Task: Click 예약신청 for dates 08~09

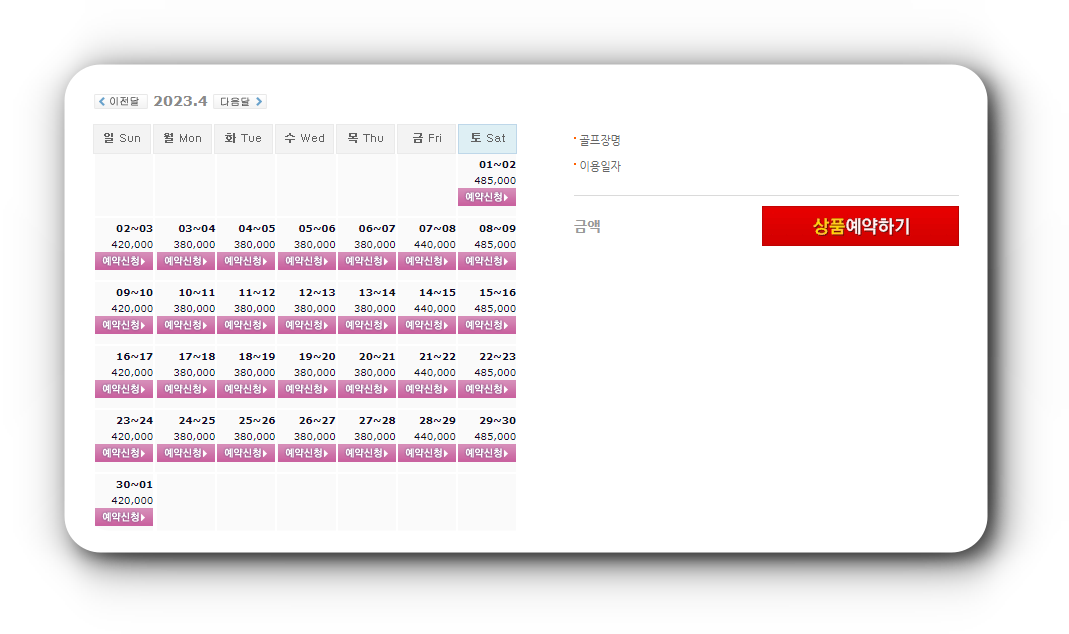Action: click(487, 261)
